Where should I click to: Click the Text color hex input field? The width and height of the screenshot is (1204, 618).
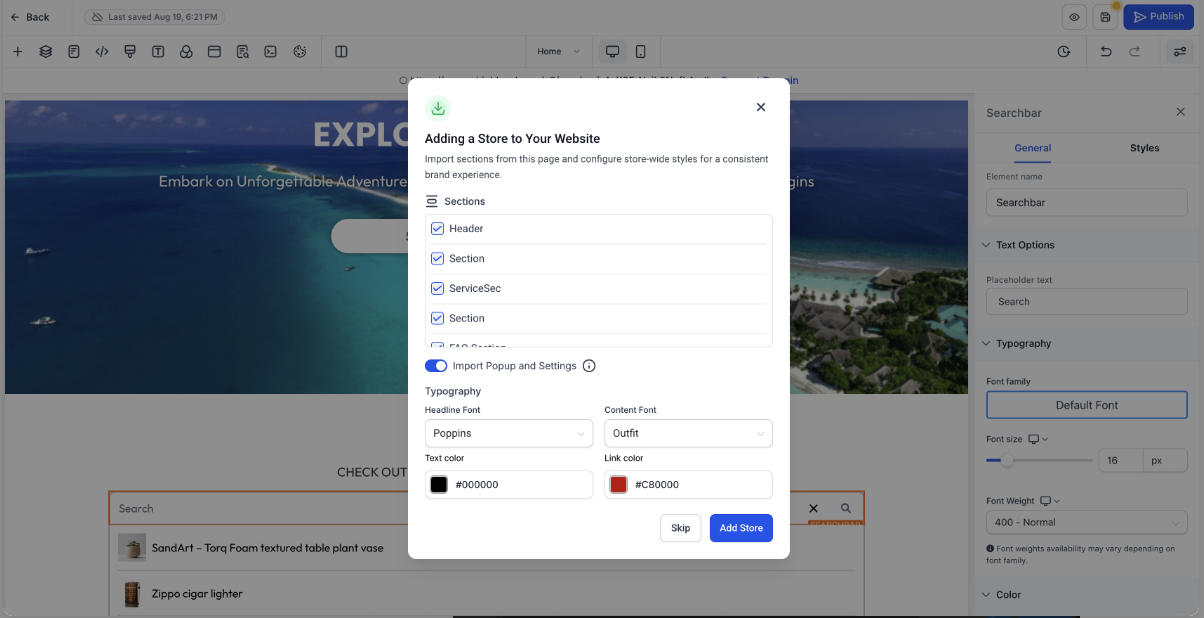tap(509, 484)
